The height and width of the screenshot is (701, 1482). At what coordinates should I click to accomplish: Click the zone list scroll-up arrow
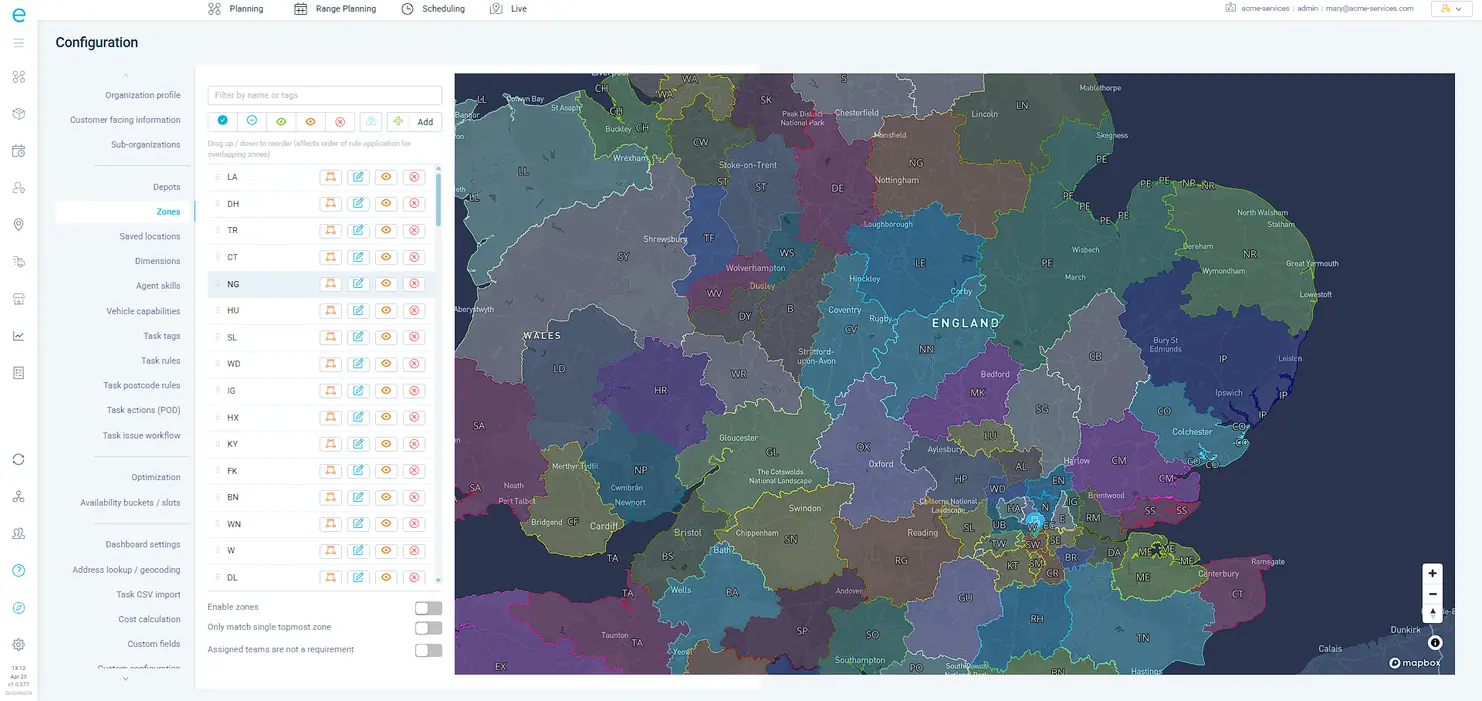pos(438,171)
